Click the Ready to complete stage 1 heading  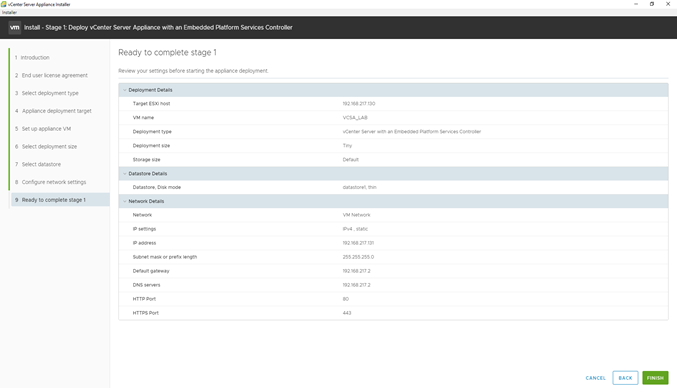tap(168, 53)
